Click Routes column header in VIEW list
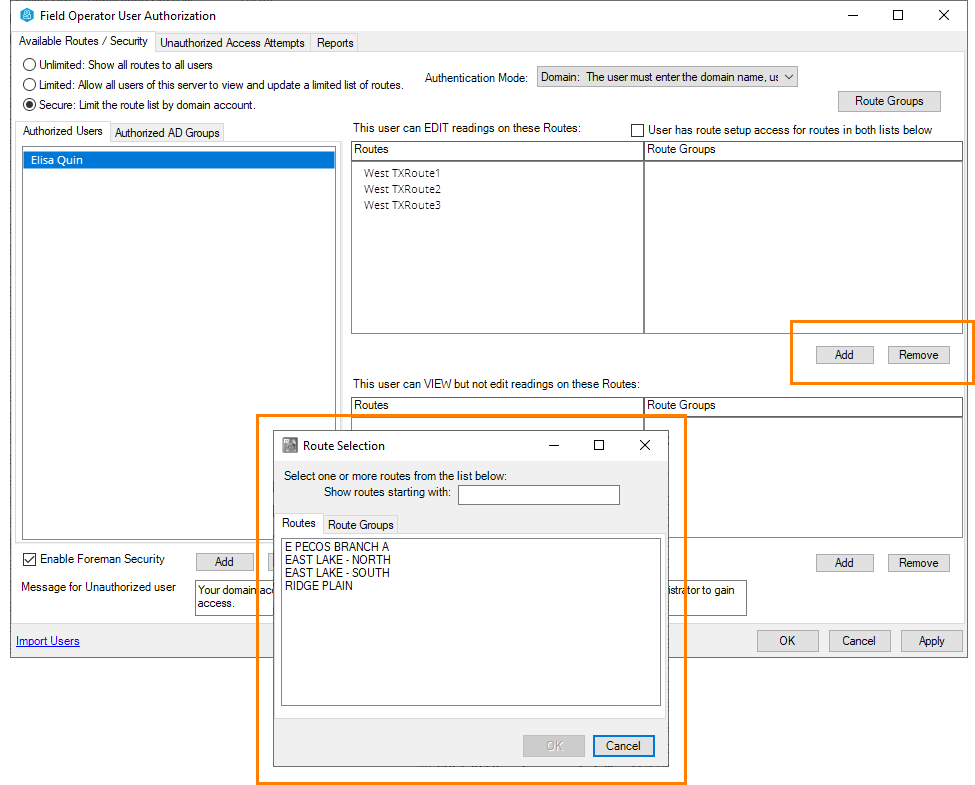 497,406
